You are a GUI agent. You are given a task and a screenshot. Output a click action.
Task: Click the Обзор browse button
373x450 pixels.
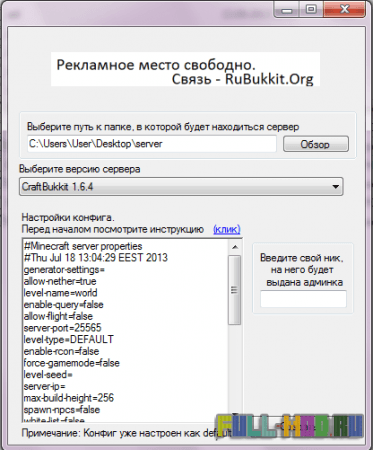point(316,144)
